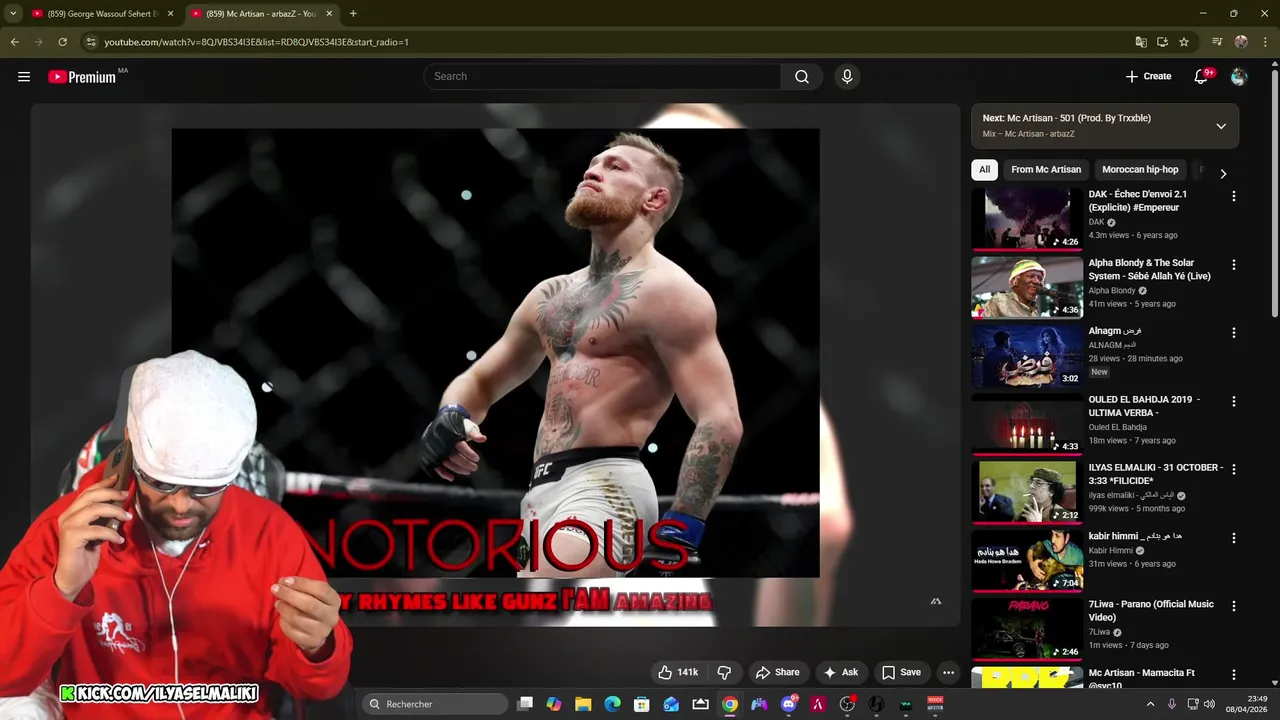Click the Windows taskbar Rechercher search box
The image size is (1280, 720).
[x=434, y=704]
